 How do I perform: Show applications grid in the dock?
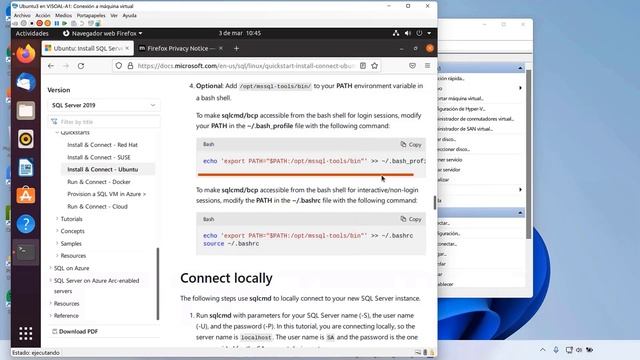coord(26,333)
